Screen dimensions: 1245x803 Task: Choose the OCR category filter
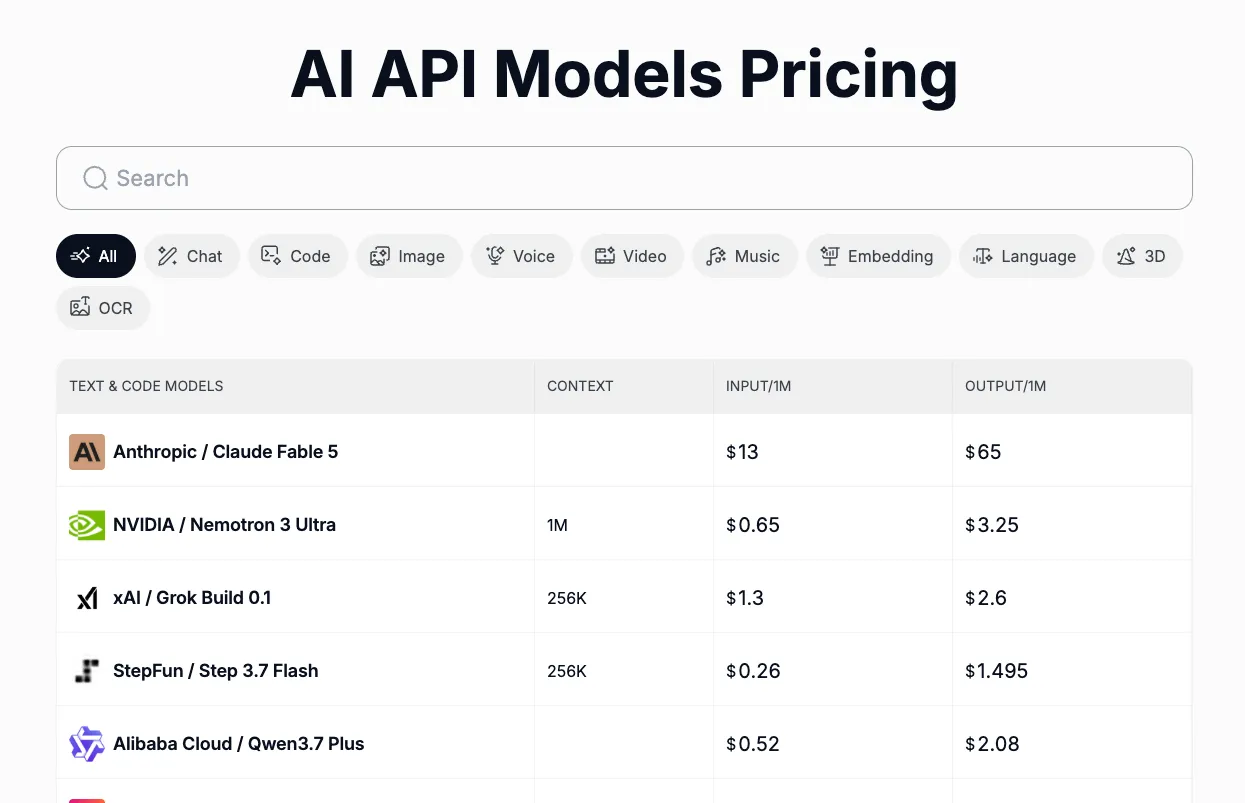[103, 308]
